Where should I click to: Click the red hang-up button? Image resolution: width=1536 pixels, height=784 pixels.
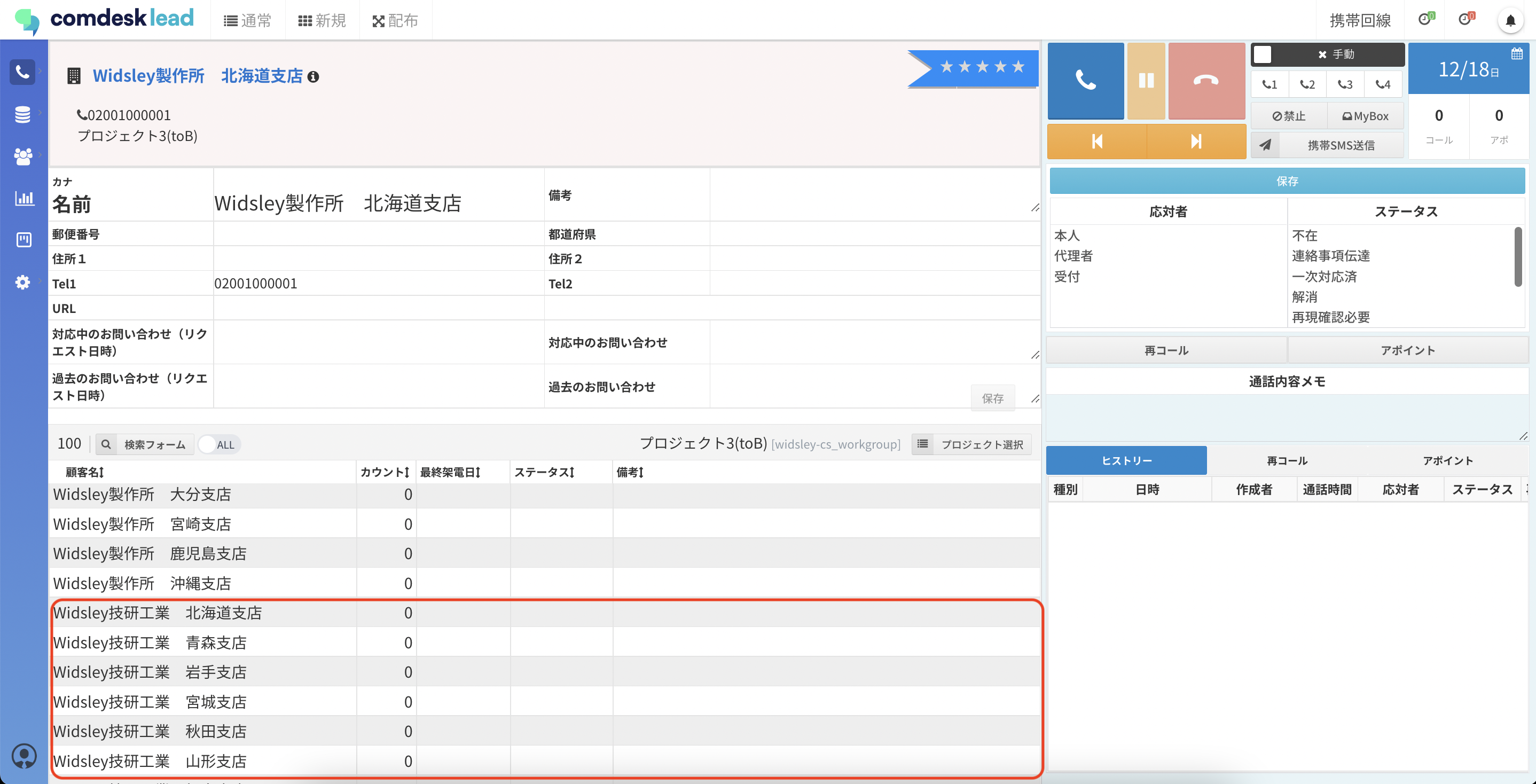coord(1205,81)
